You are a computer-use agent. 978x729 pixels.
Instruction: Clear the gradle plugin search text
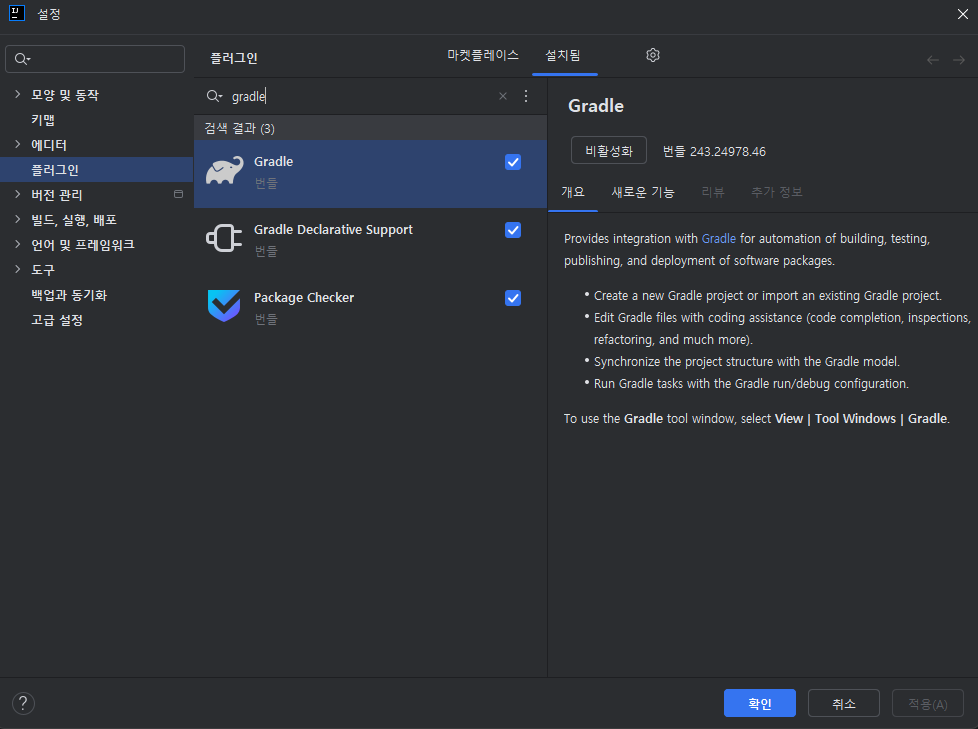pyautogui.click(x=503, y=96)
